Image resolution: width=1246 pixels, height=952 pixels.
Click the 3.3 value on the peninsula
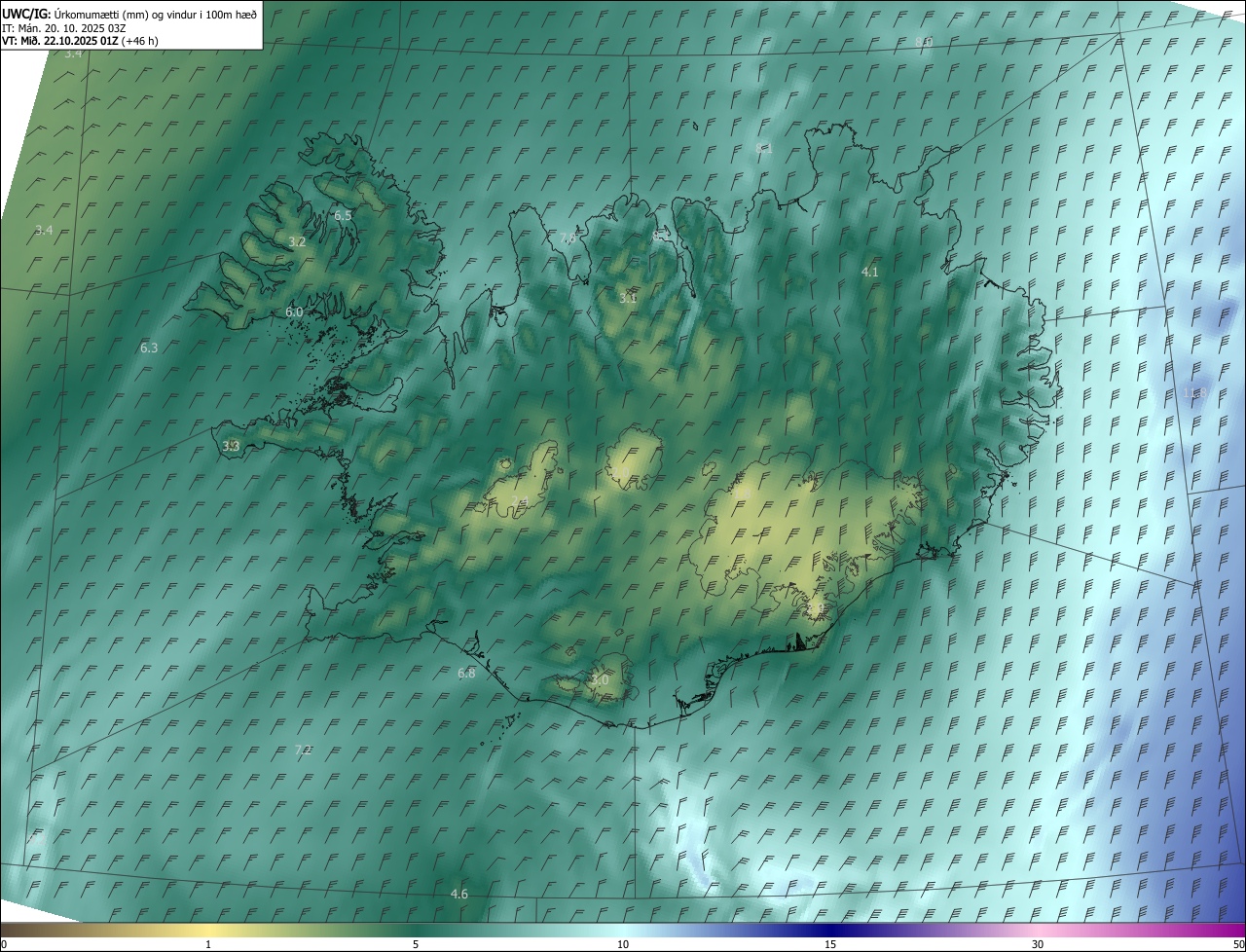[231, 446]
